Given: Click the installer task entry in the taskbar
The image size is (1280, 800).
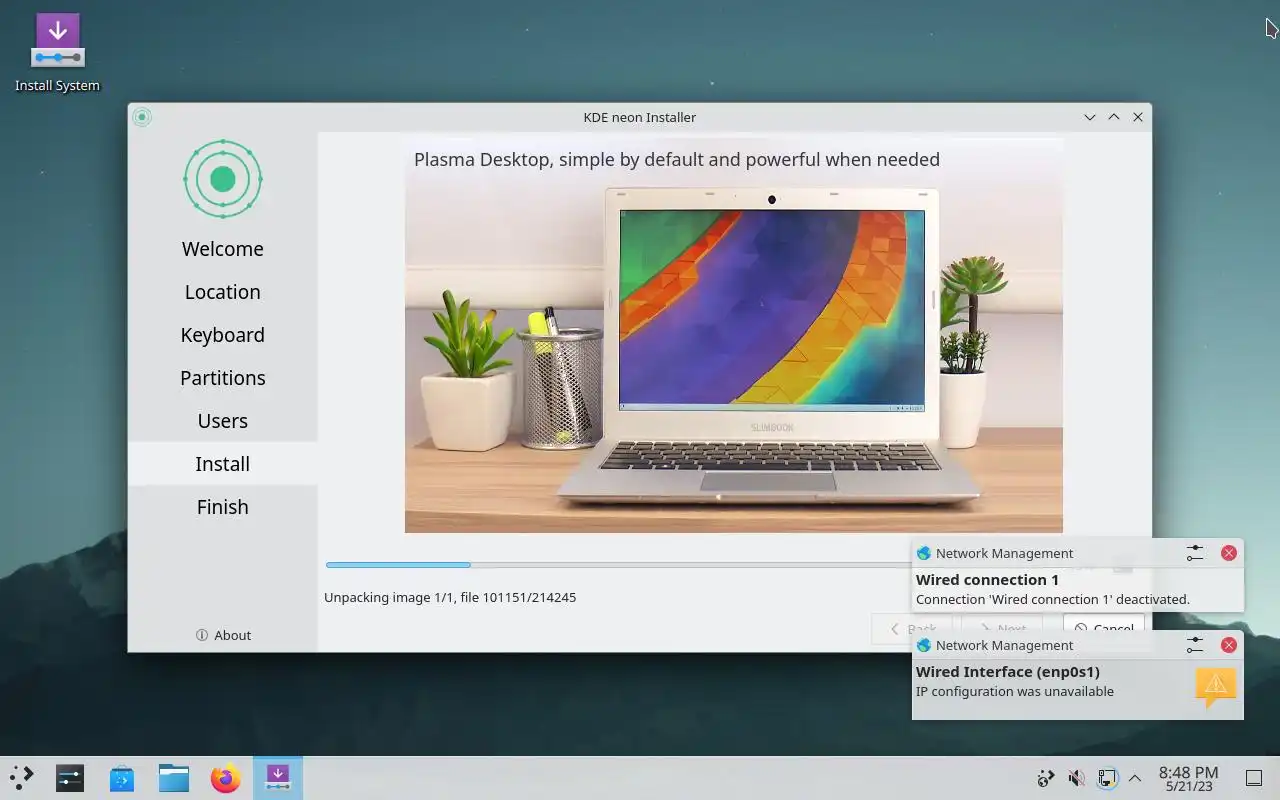Looking at the screenshot, I should point(278,777).
